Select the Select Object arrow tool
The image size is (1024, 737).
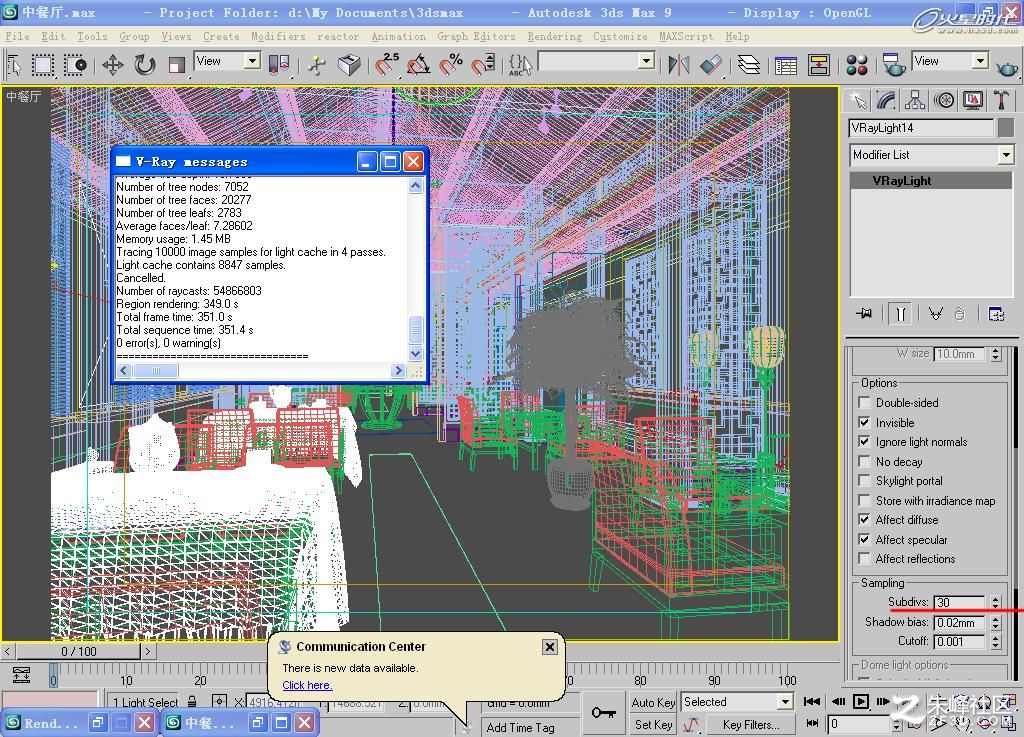pos(14,65)
